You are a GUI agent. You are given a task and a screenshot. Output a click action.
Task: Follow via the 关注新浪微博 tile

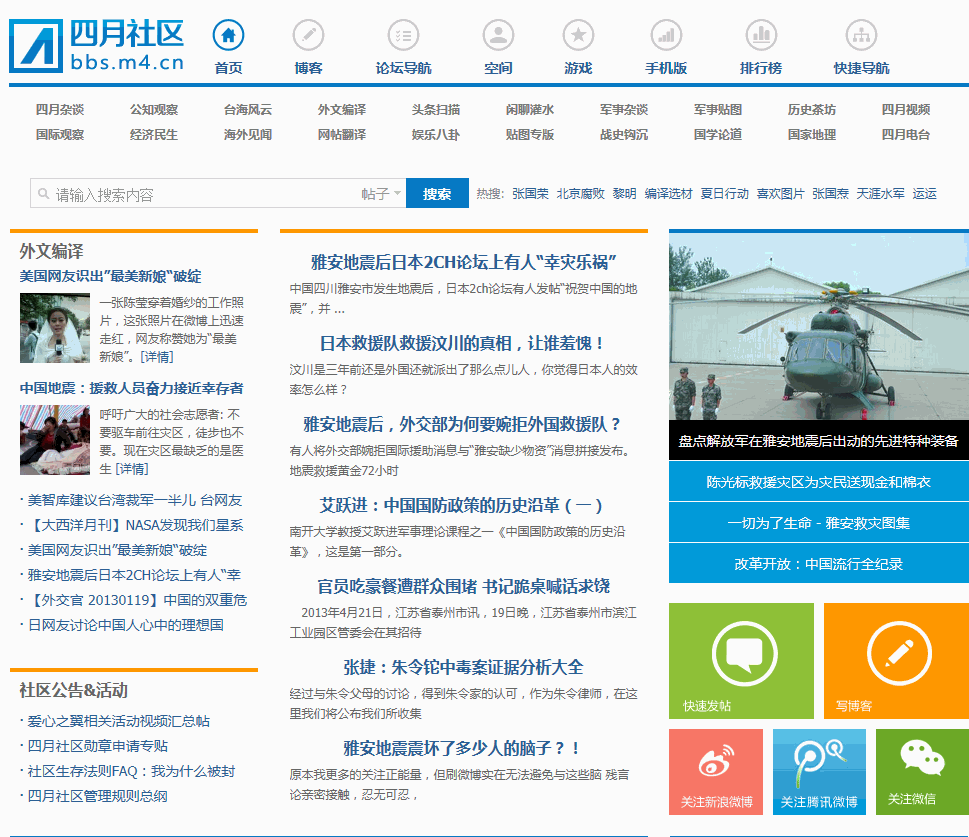pyautogui.click(x=716, y=772)
